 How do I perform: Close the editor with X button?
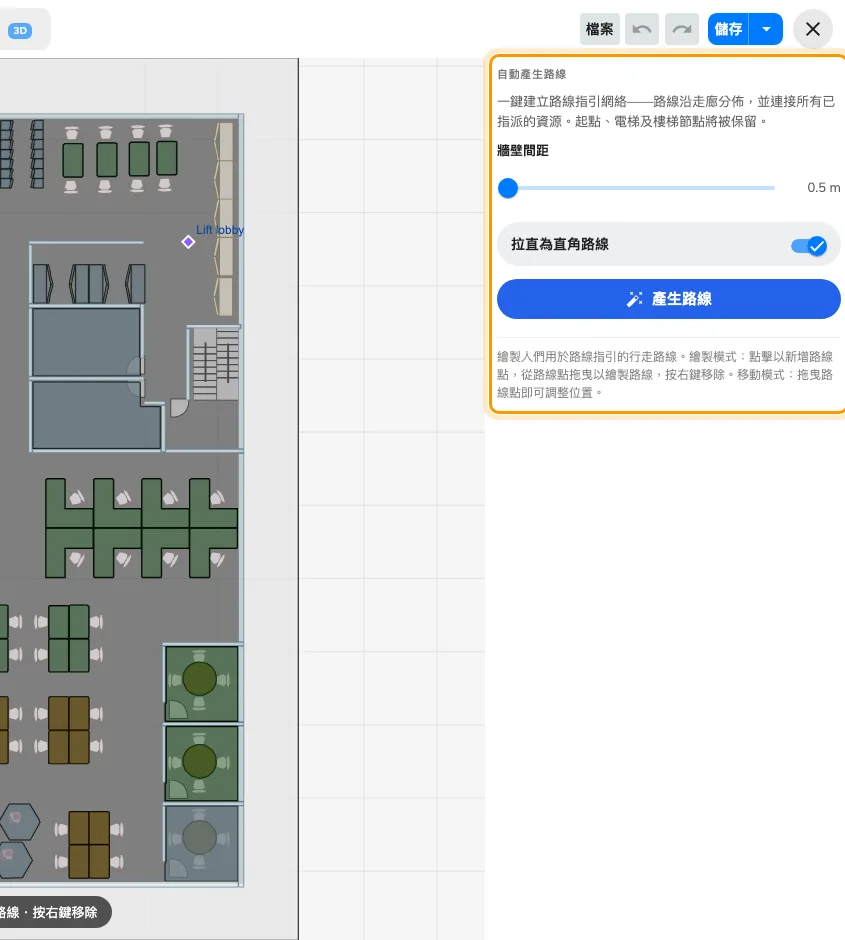813,29
